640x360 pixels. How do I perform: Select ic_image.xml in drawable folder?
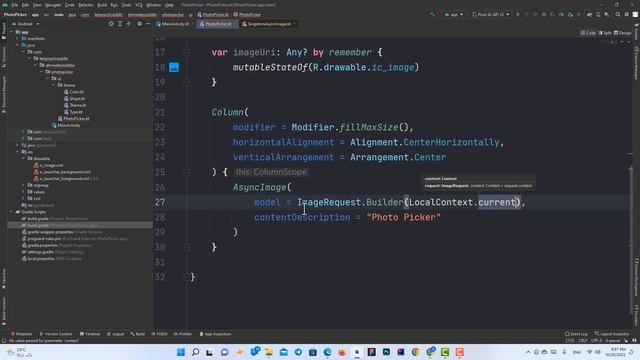(49, 165)
